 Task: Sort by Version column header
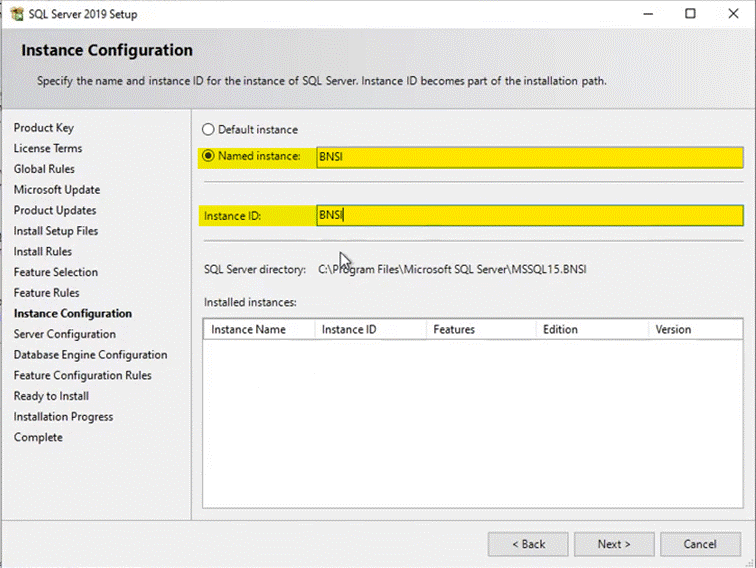[695, 329]
